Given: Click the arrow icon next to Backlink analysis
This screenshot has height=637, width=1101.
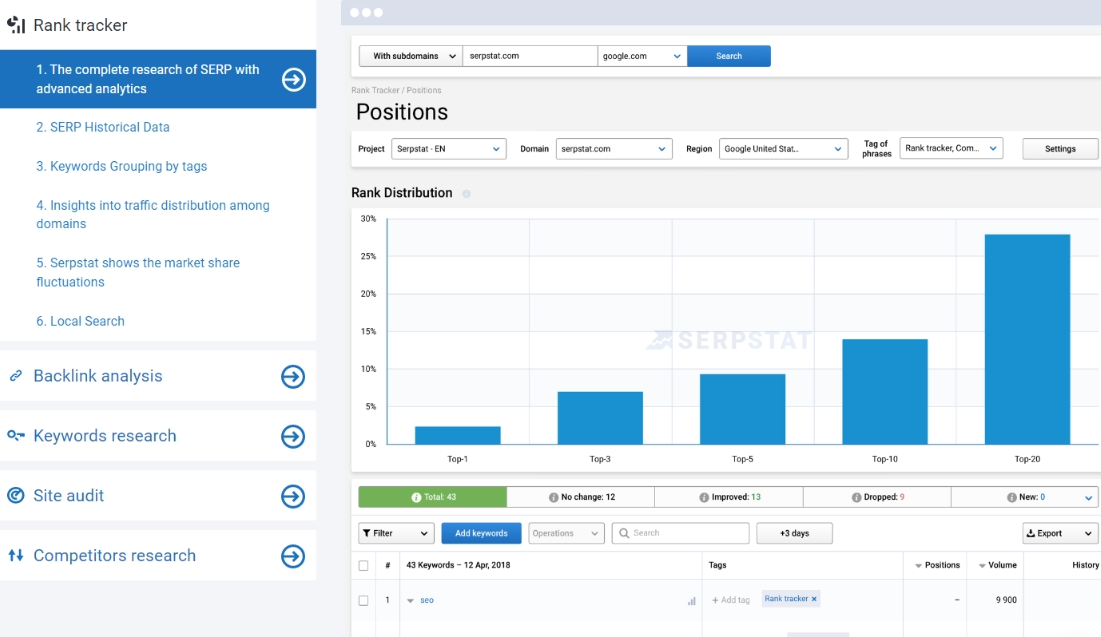Looking at the screenshot, I should pos(292,376).
